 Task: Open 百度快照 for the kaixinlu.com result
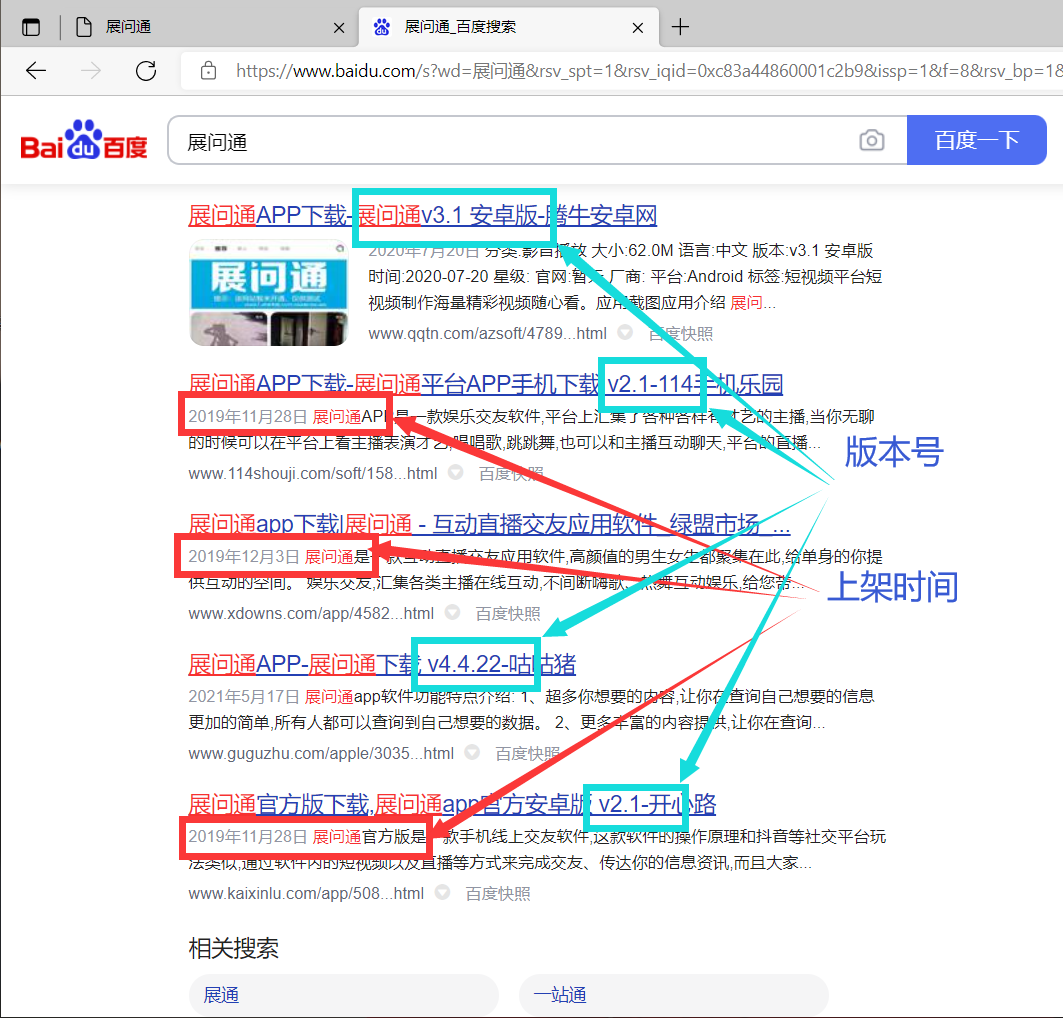498,893
